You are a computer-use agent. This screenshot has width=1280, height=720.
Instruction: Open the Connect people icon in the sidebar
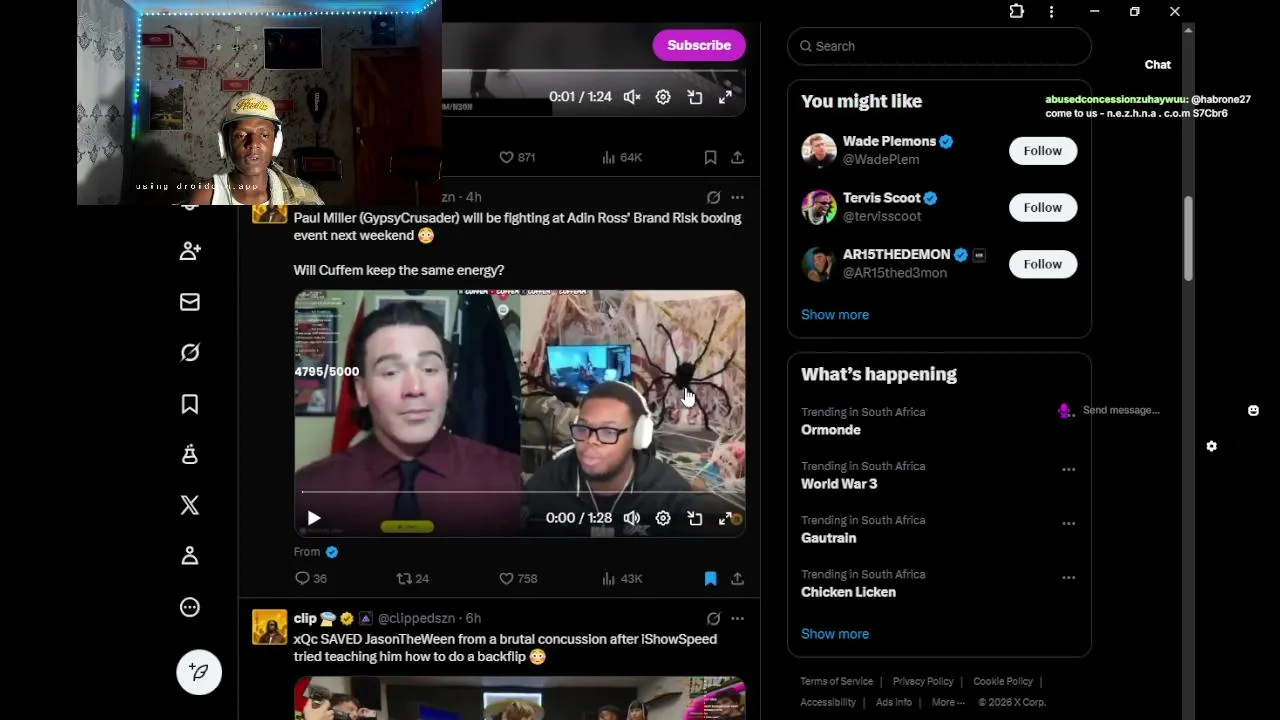[190, 251]
